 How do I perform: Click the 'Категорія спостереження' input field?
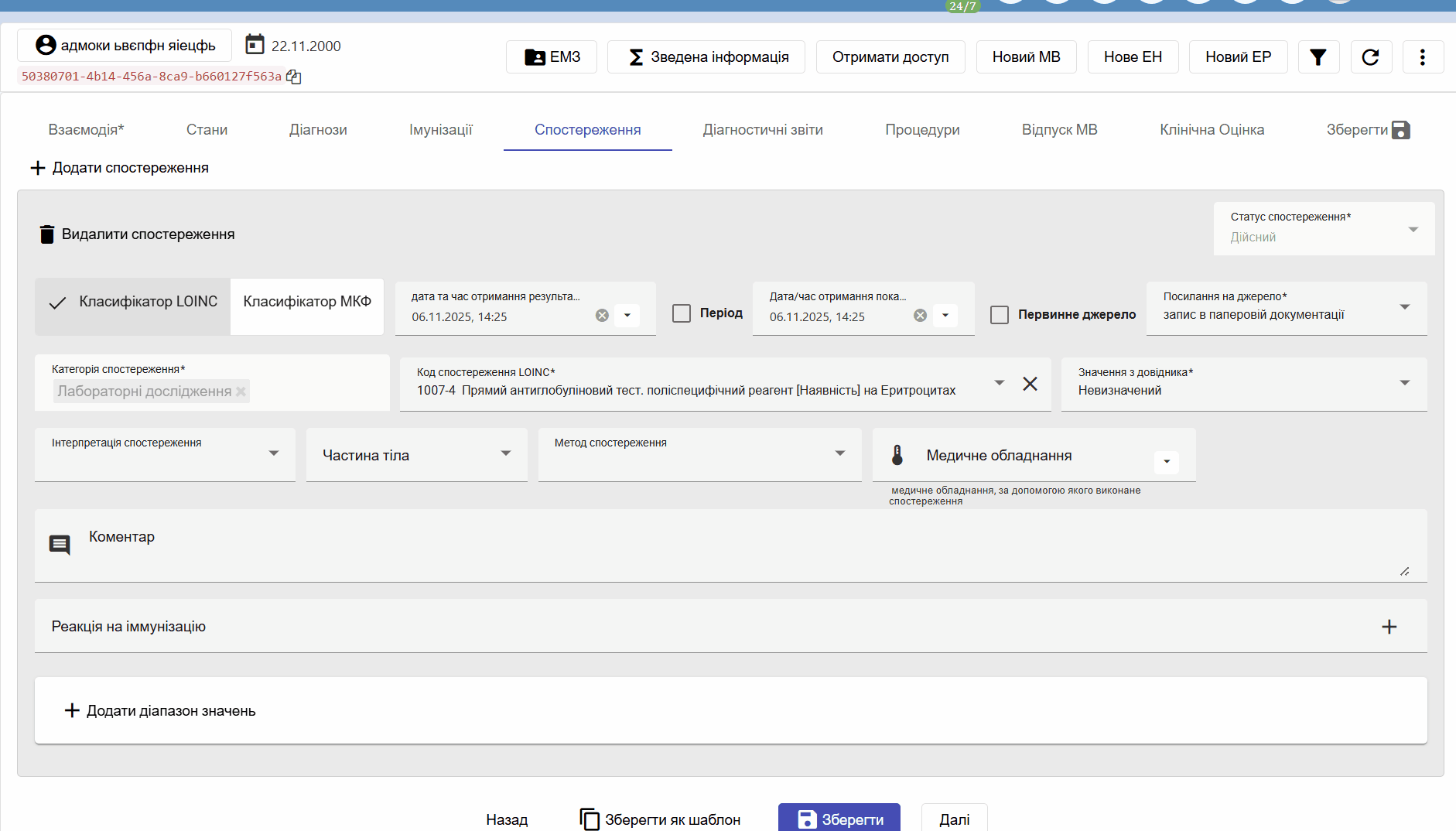click(212, 383)
